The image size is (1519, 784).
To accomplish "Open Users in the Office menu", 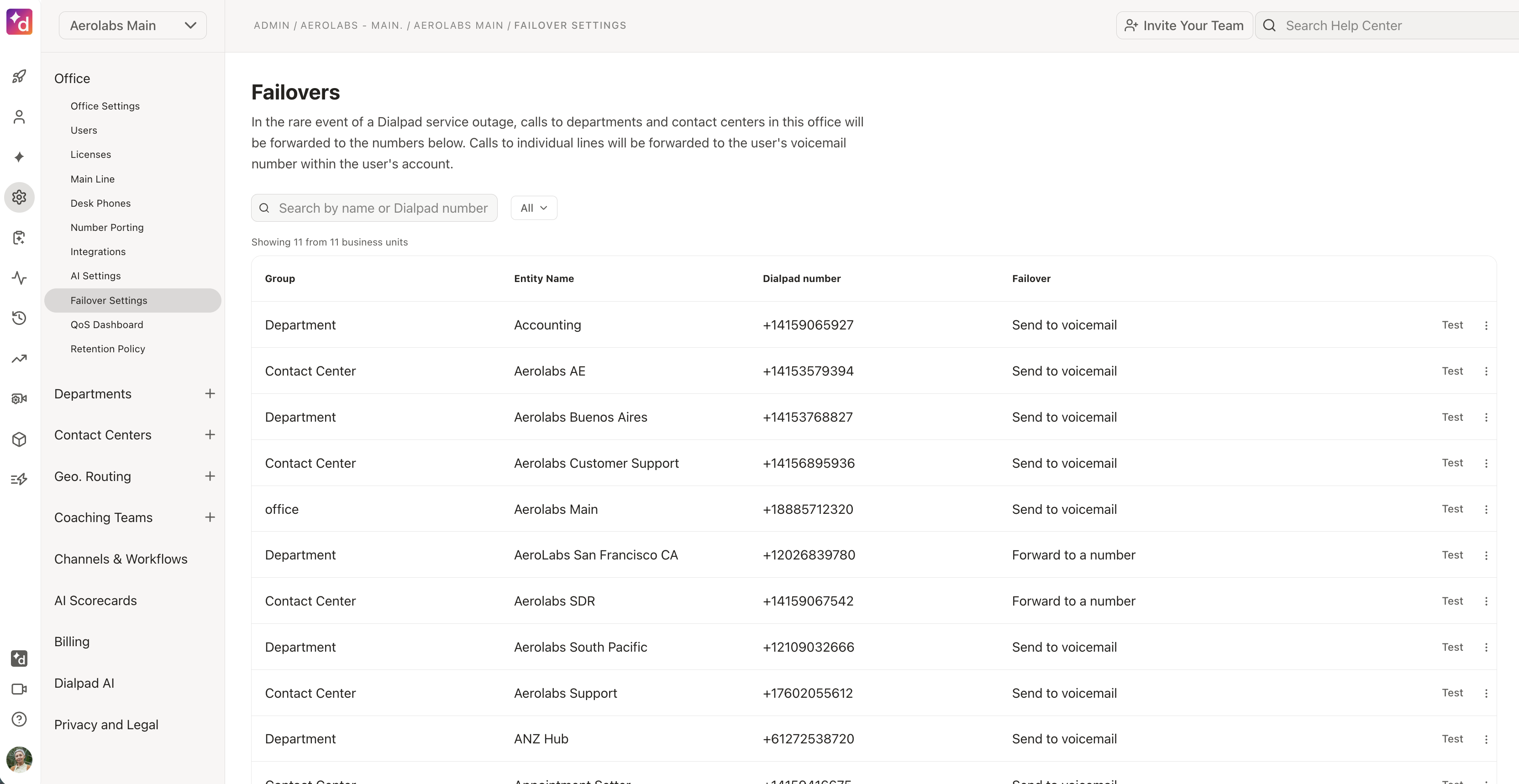I will coord(84,130).
